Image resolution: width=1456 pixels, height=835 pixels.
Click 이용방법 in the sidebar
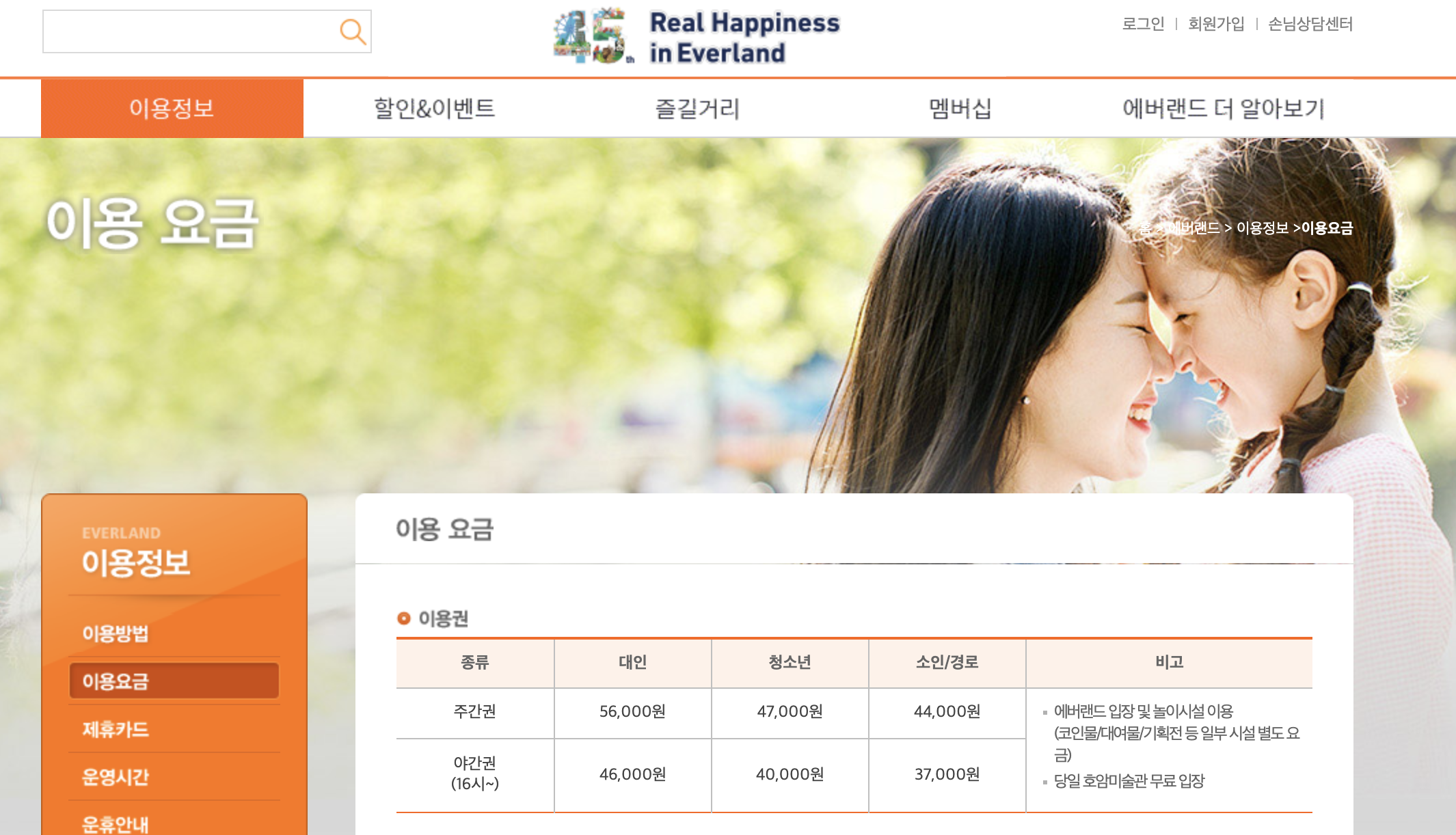(116, 633)
